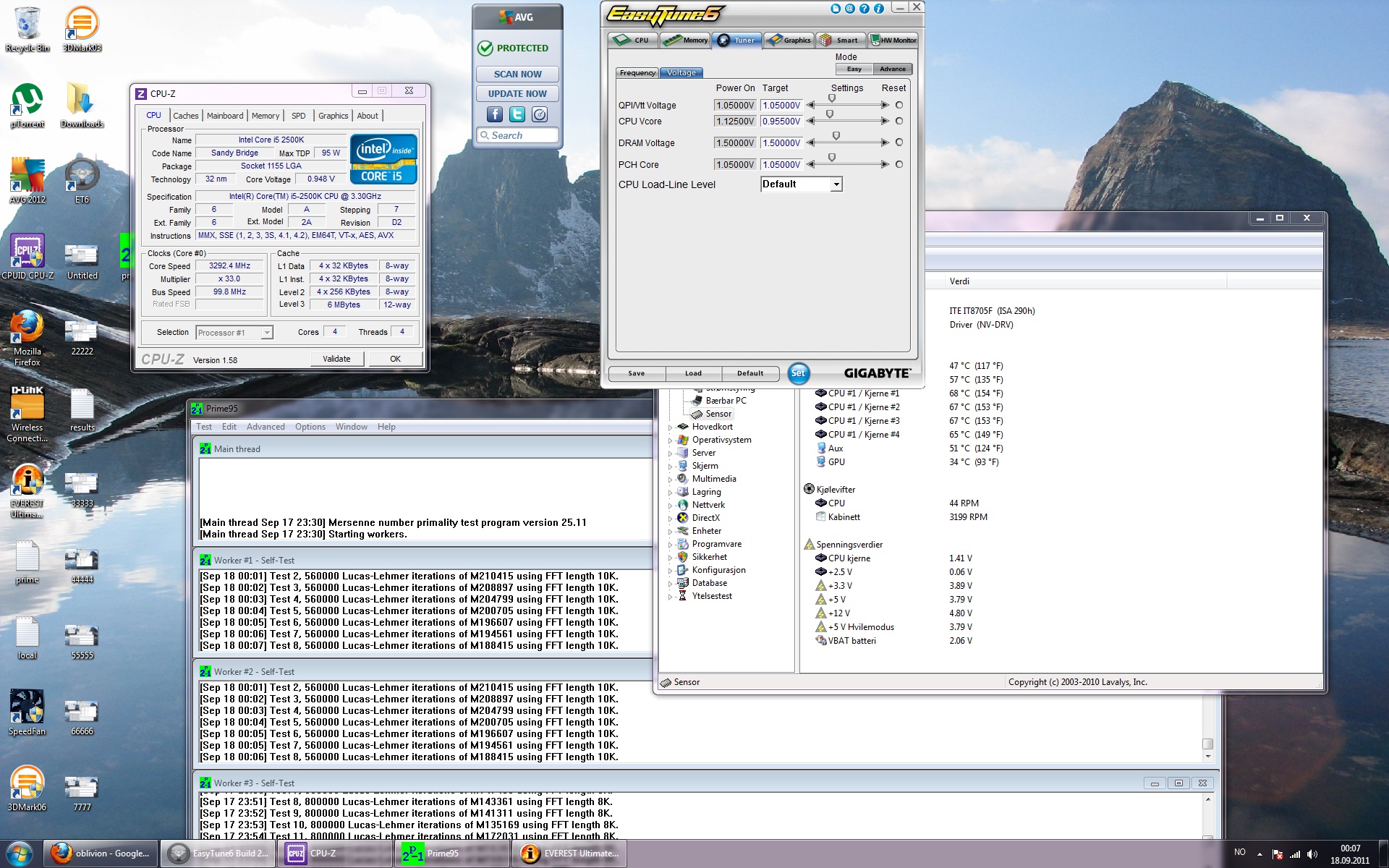Click the Facebook icon in AVG gadget

tap(495, 114)
